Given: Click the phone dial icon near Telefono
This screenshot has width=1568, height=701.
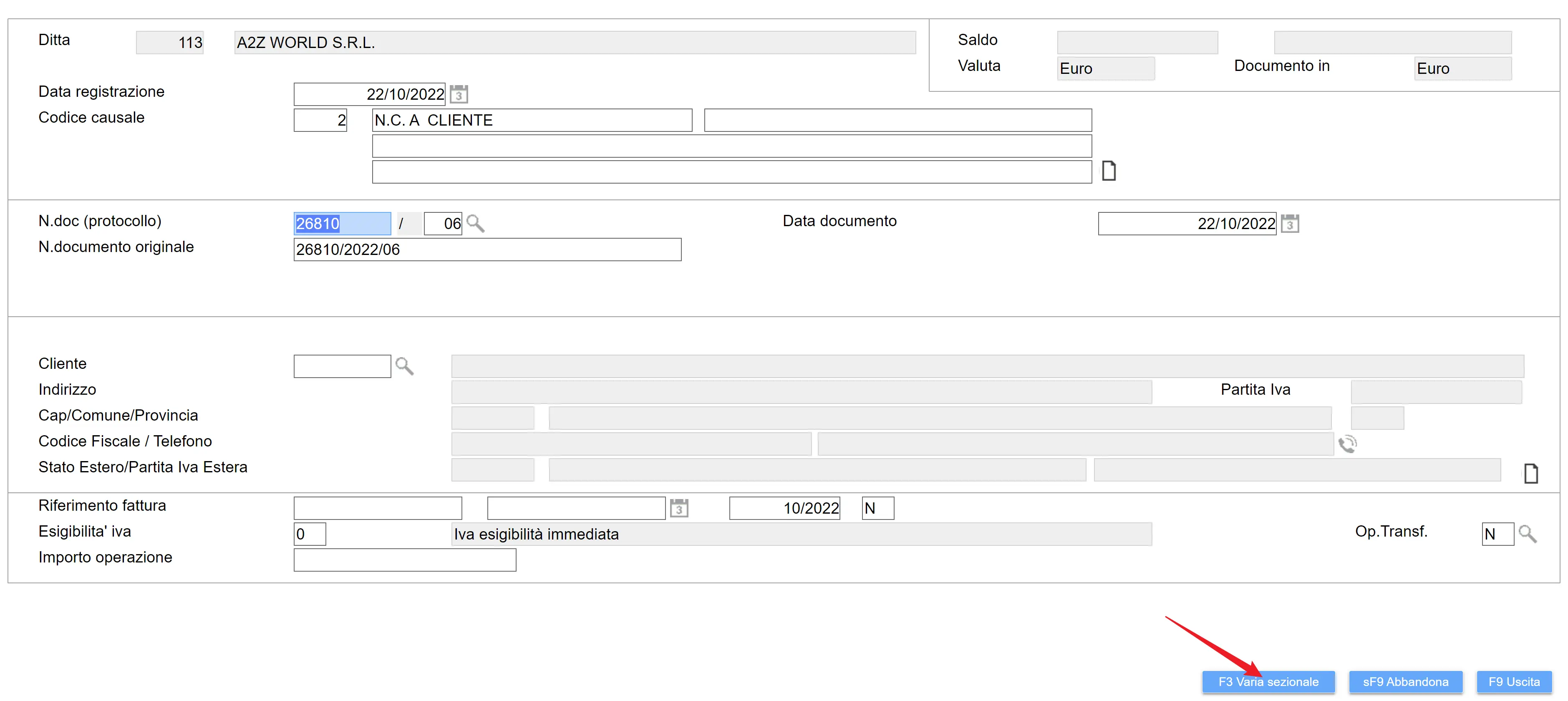Looking at the screenshot, I should coord(1347,444).
